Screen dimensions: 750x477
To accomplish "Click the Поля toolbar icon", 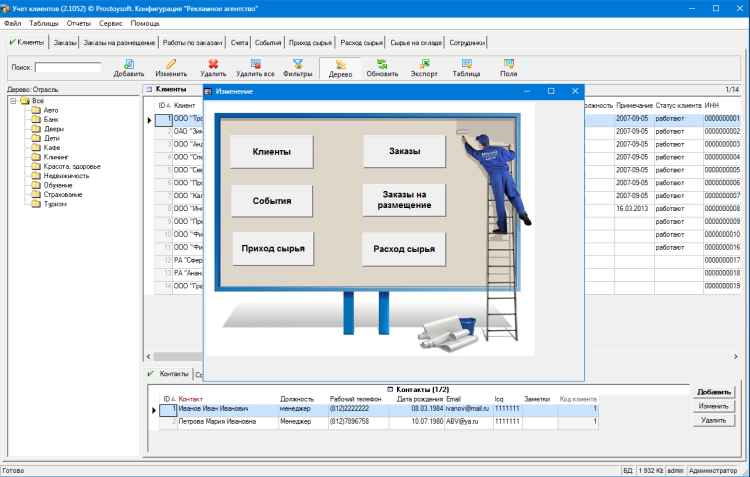I will 509,63.
